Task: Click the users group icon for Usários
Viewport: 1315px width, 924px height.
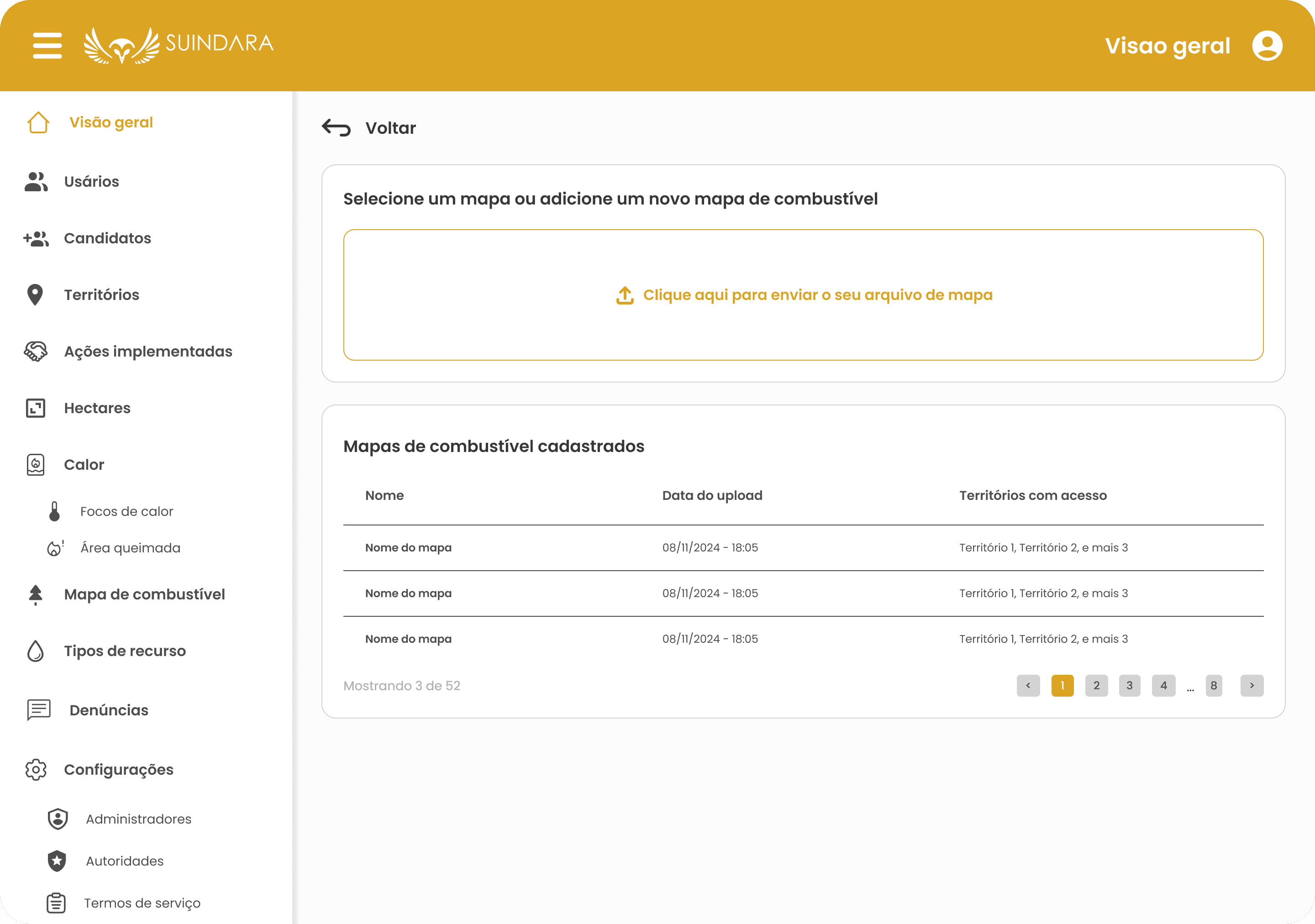Action: [x=36, y=182]
